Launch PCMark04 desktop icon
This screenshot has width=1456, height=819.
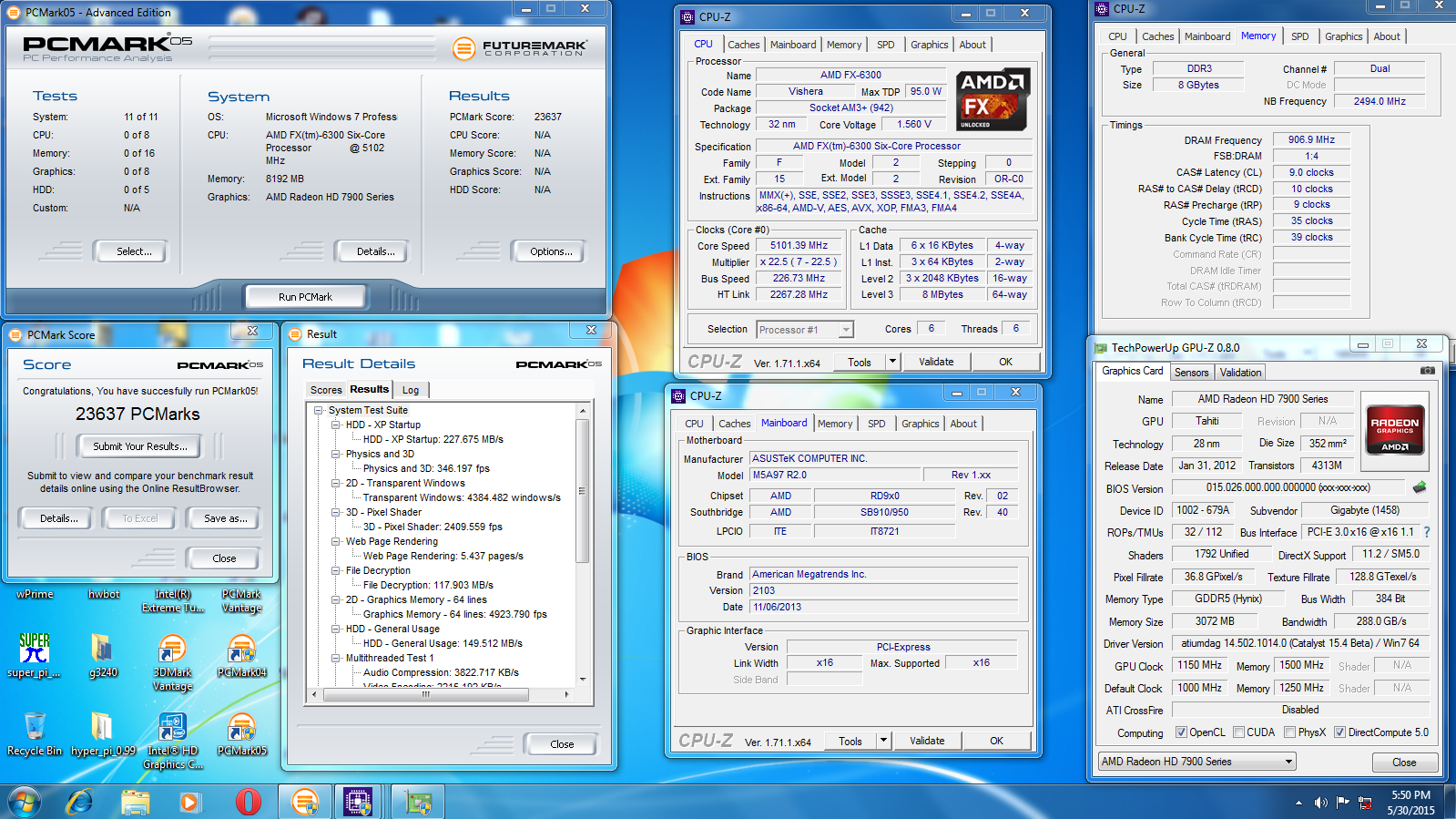242,655
